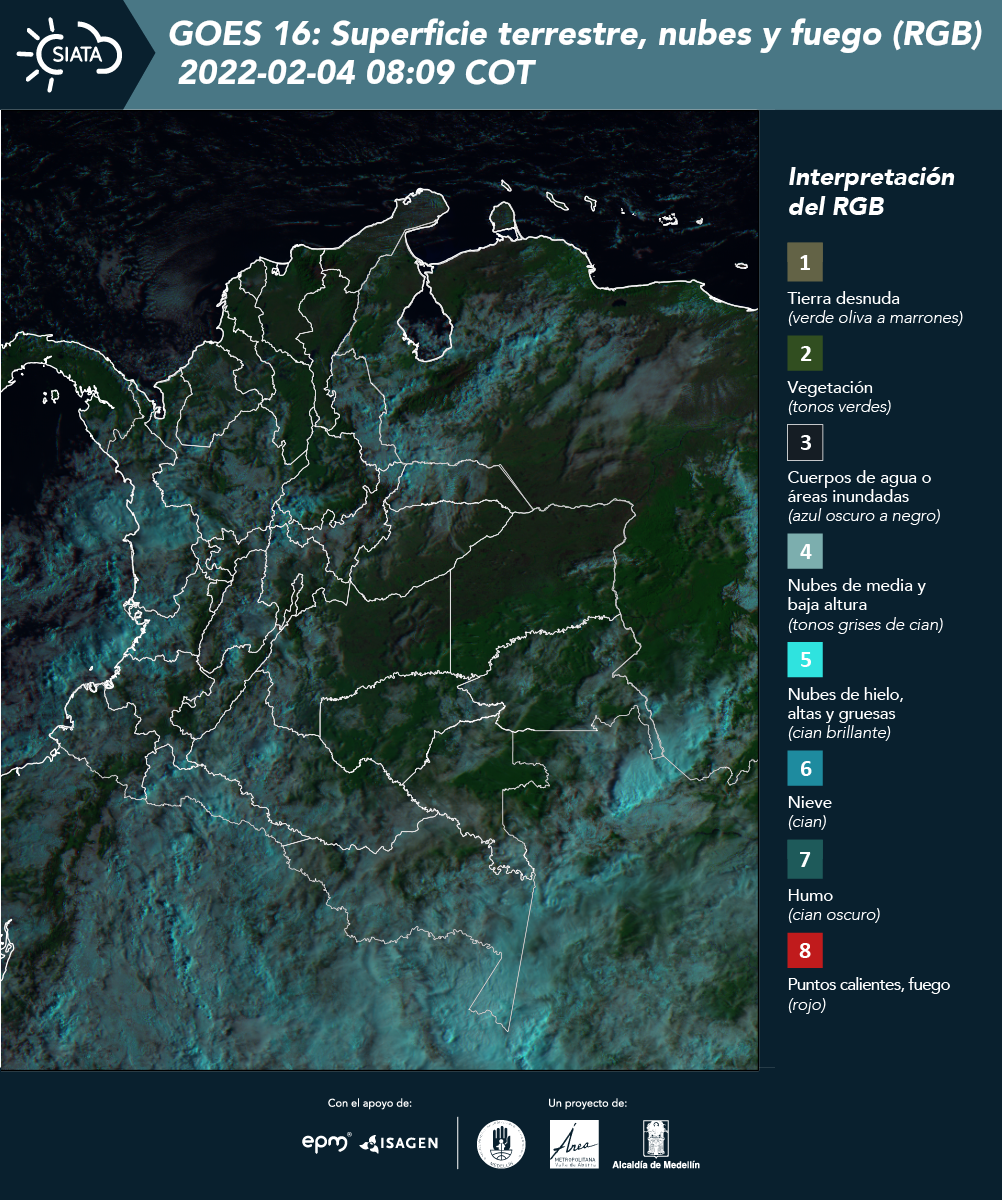Click the text "Un proyecto de:"

pyautogui.click(x=587, y=1103)
